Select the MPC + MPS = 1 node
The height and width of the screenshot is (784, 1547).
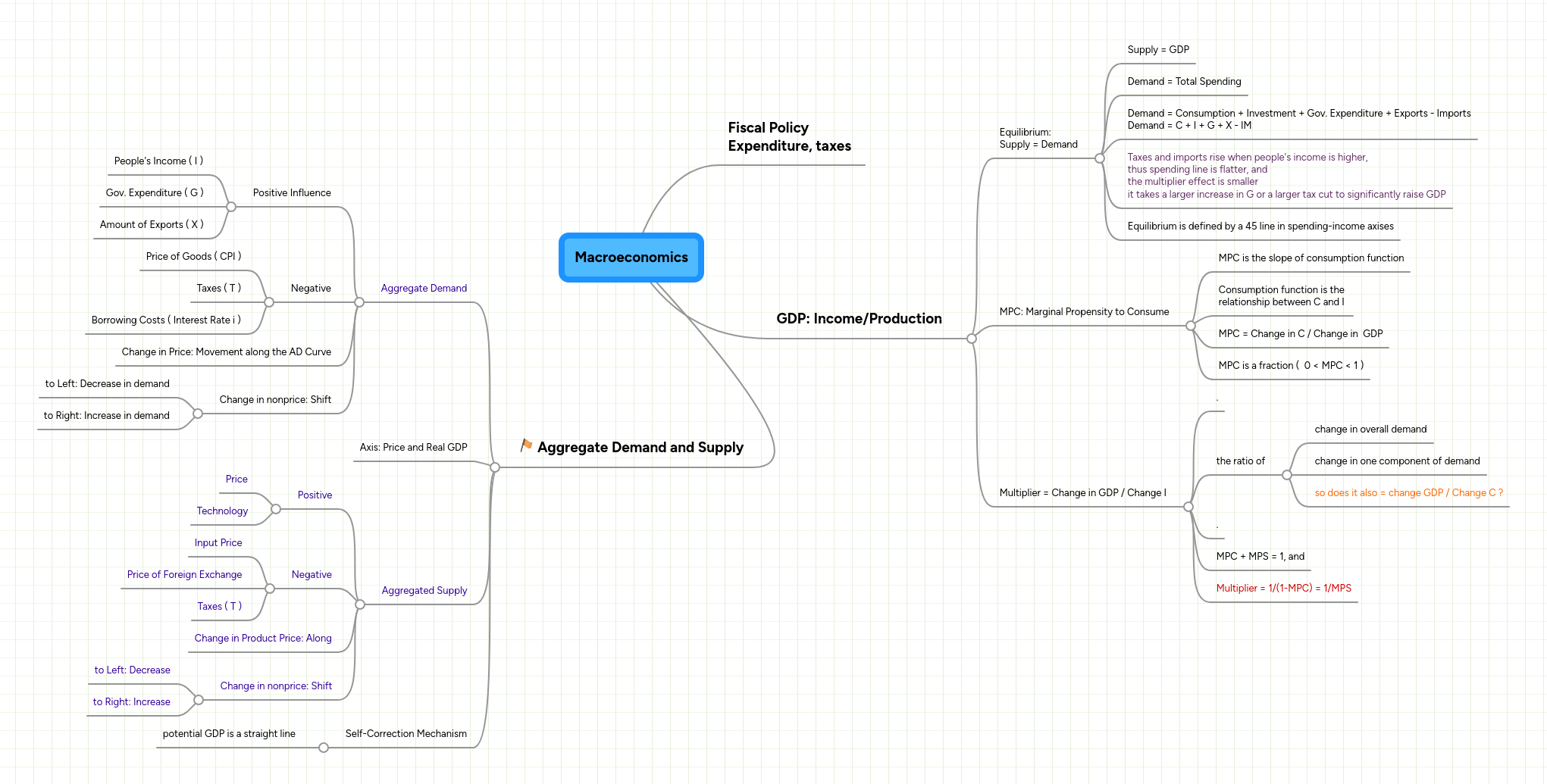click(x=1260, y=556)
